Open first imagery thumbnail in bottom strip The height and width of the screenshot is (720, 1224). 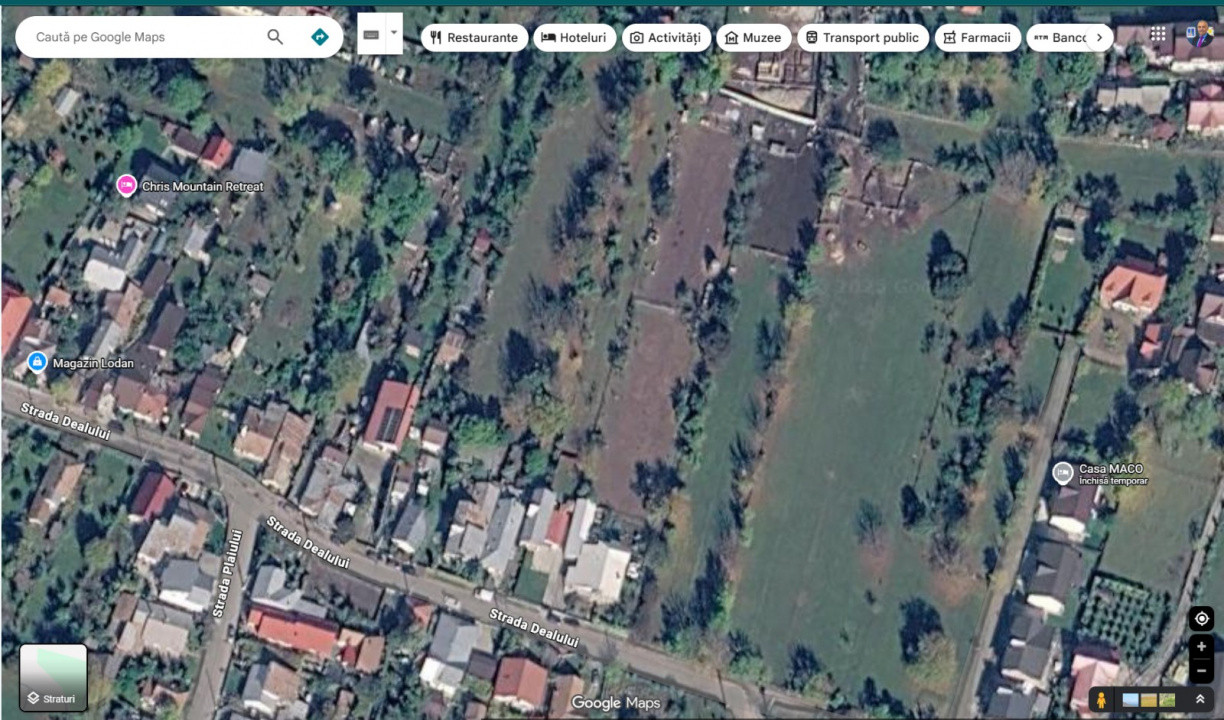point(1131,700)
